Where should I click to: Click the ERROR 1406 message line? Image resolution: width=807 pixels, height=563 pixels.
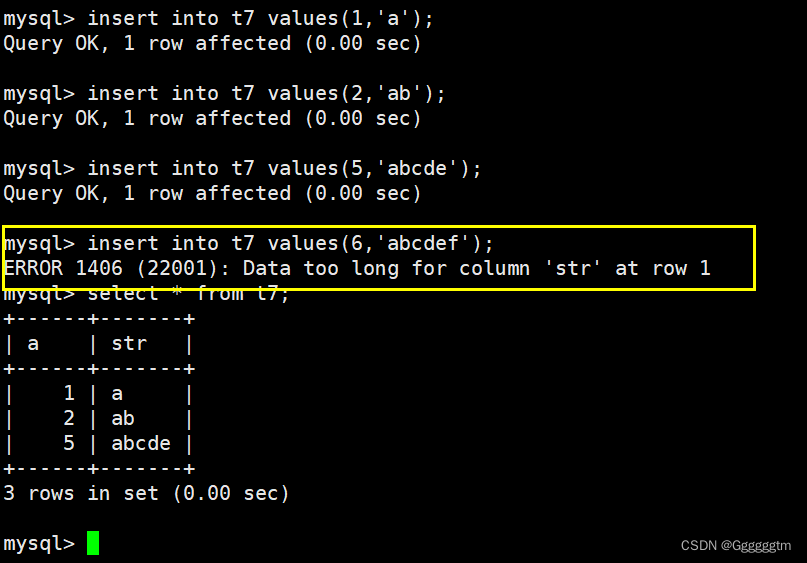pyautogui.click(x=357, y=268)
